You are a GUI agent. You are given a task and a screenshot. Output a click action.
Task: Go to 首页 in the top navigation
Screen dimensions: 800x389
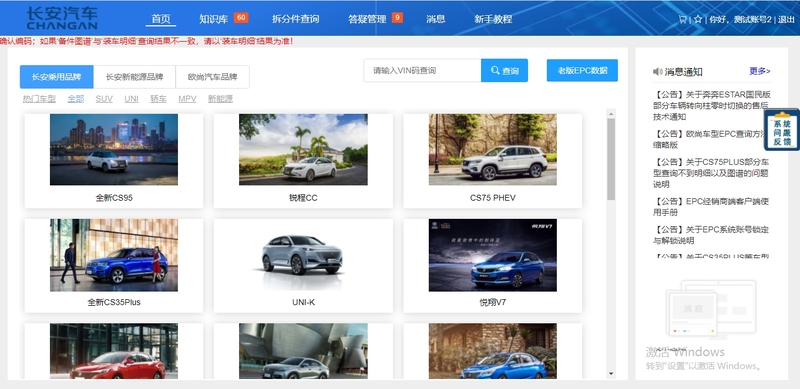click(x=161, y=19)
